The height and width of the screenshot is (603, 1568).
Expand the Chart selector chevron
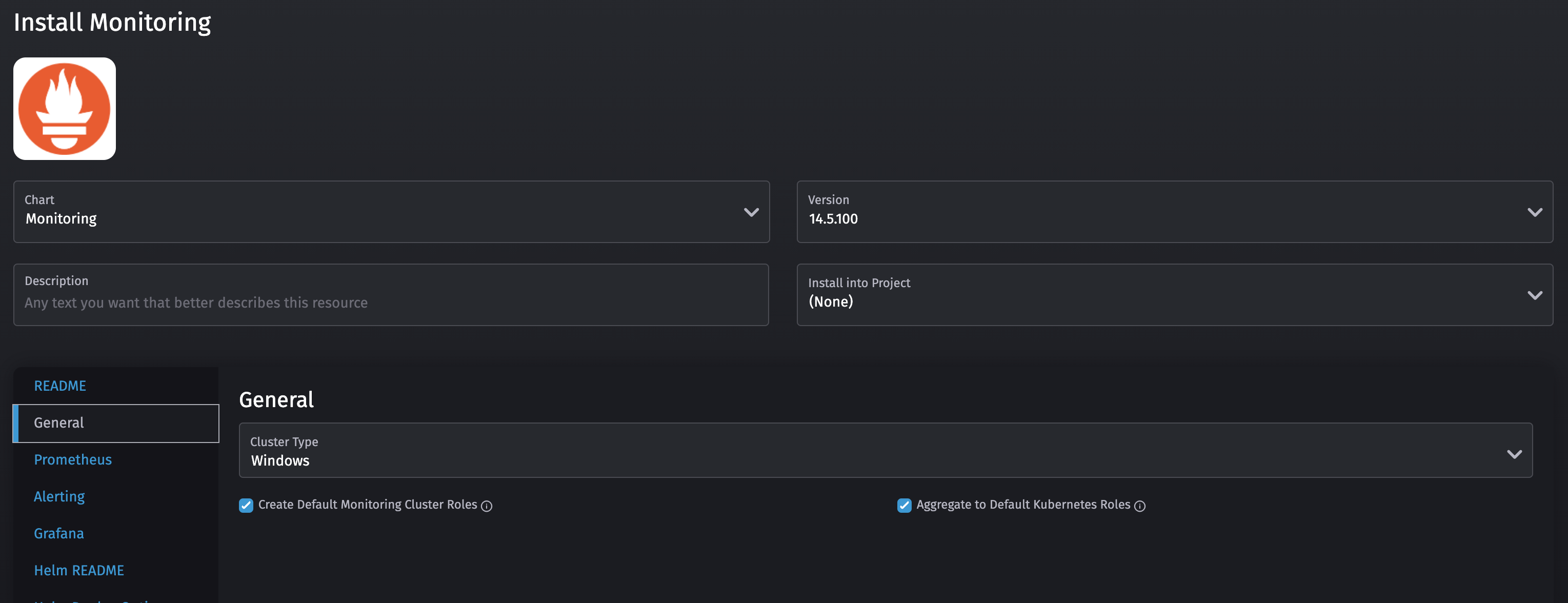point(751,212)
